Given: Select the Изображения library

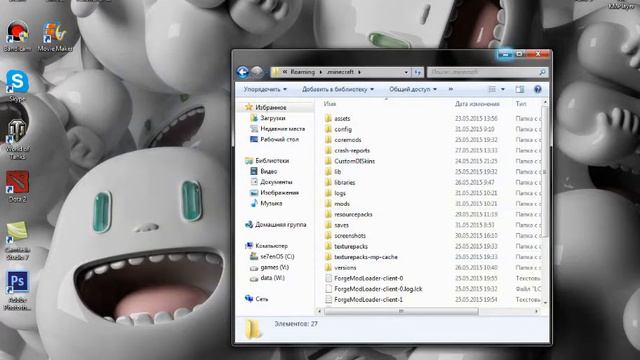Looking at the screenshot, I should click(280, 192).
